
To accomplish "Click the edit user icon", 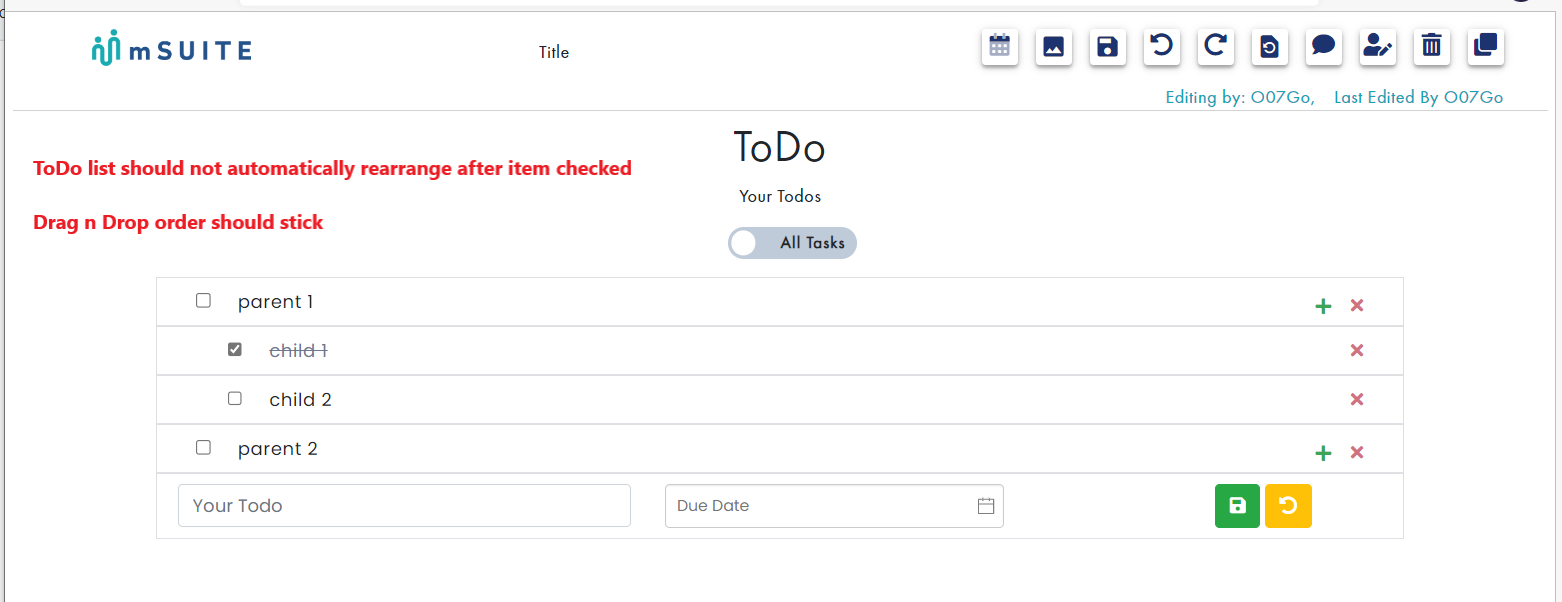I will coord(1377,46).
